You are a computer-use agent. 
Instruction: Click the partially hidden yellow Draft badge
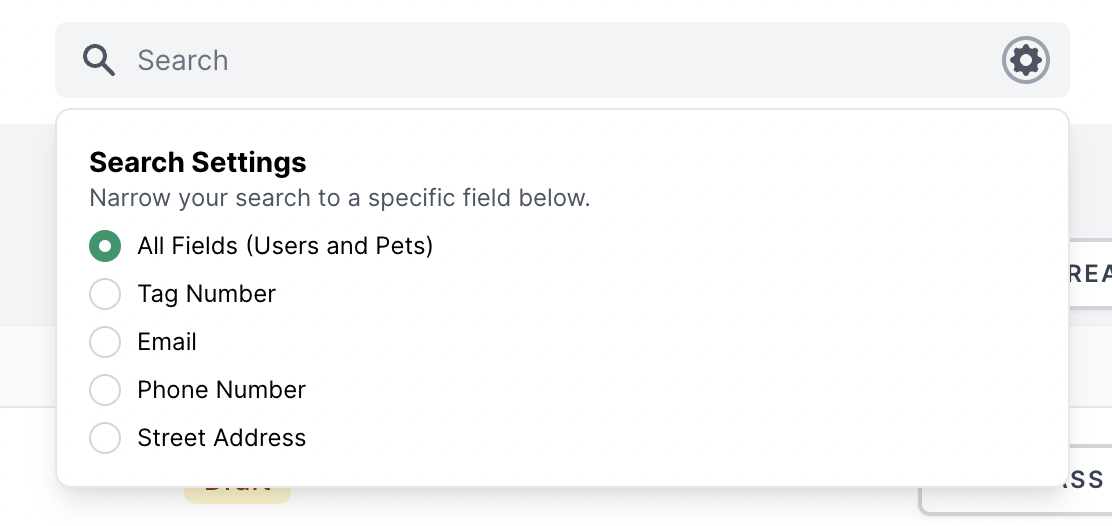237,493
